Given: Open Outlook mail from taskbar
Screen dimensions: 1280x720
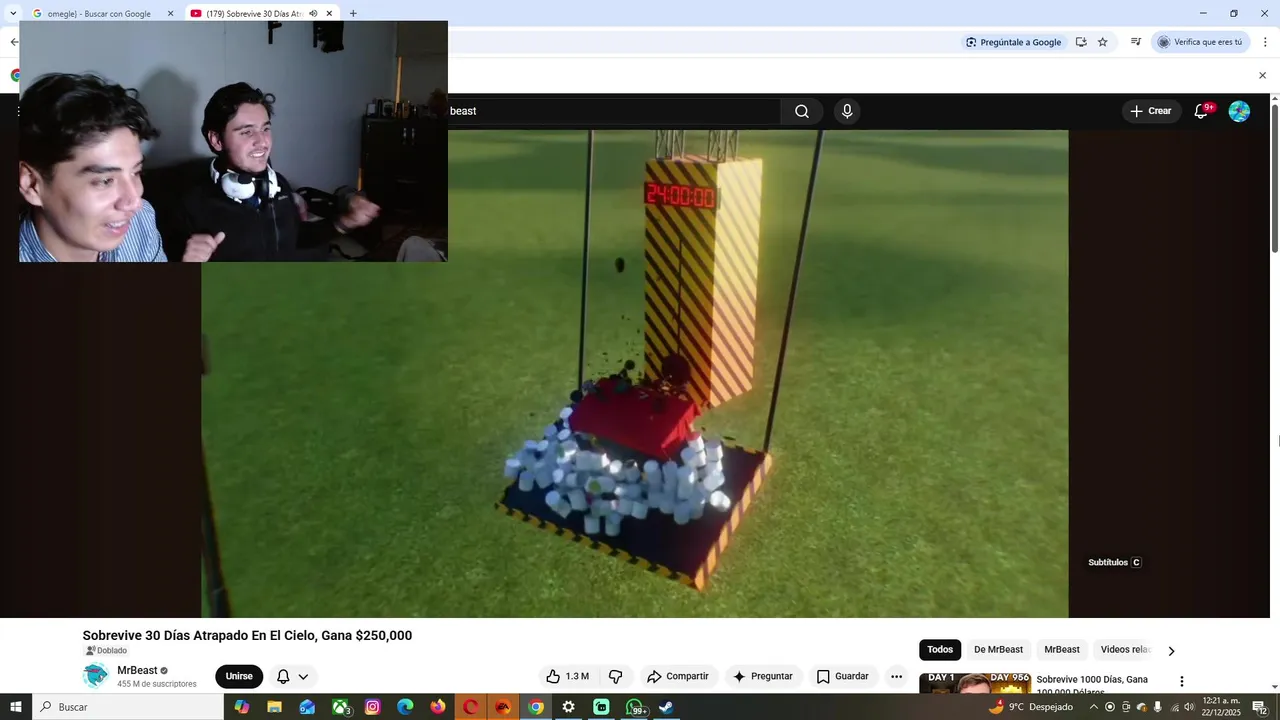Looking at the screenshot, I should (x=307, y=707).
